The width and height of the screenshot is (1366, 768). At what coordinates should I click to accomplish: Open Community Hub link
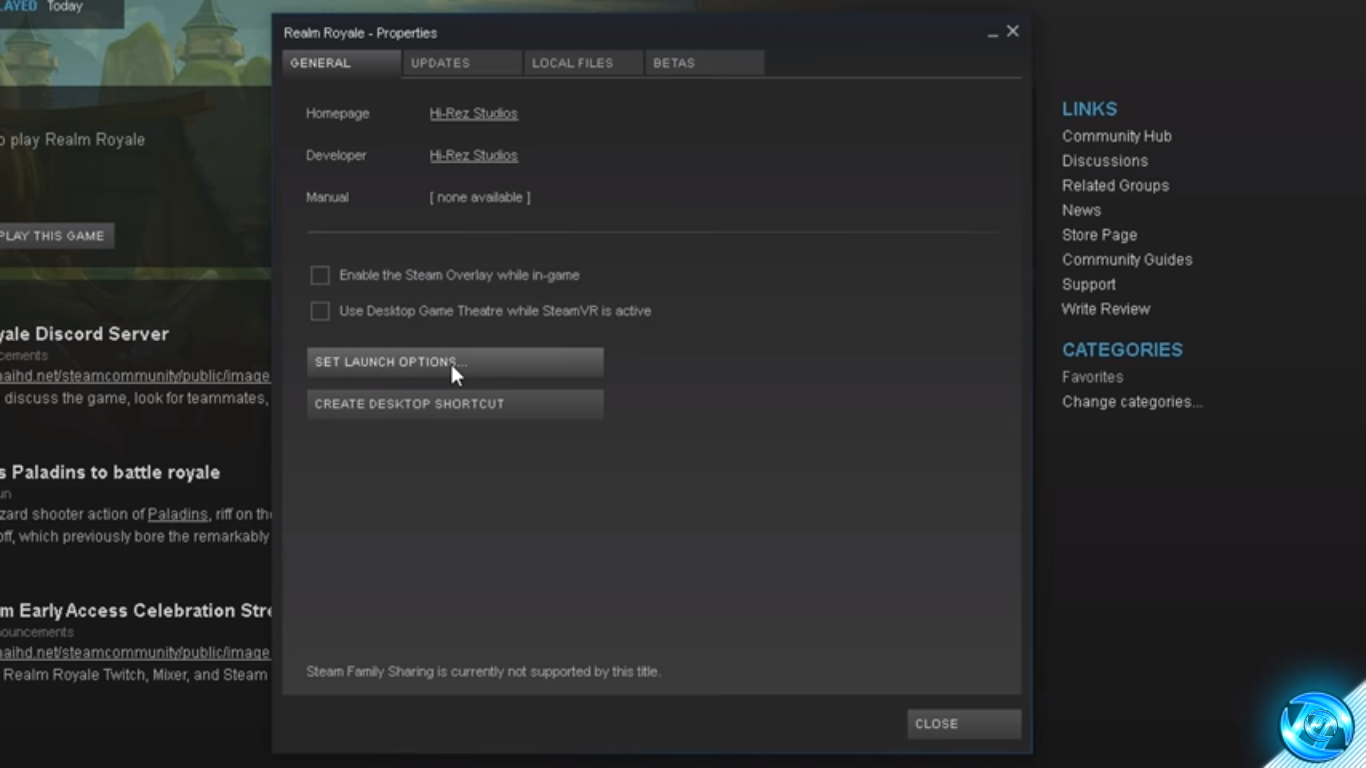pyautogui.click(x=1116, y=136)
